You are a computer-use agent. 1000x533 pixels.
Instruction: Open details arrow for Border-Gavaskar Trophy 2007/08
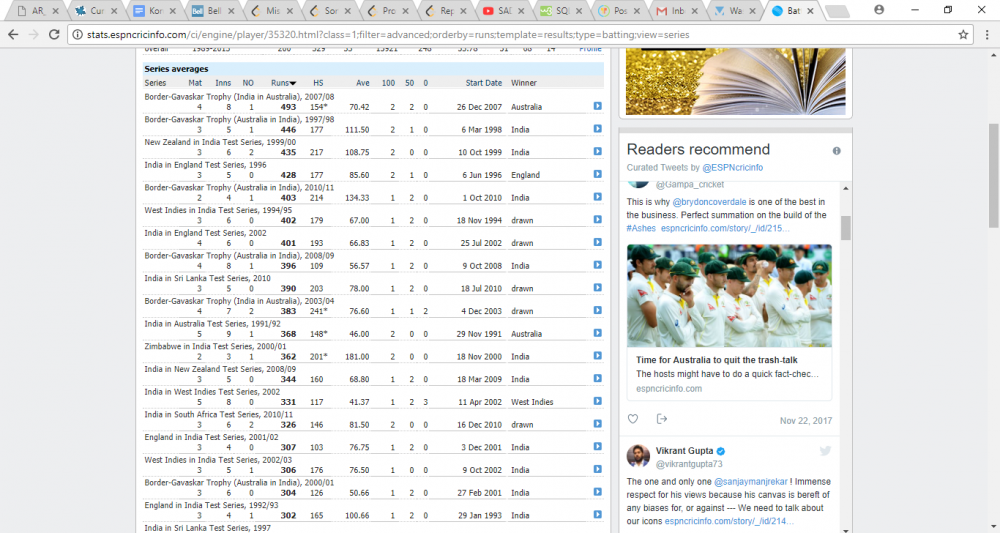(598, 106)
